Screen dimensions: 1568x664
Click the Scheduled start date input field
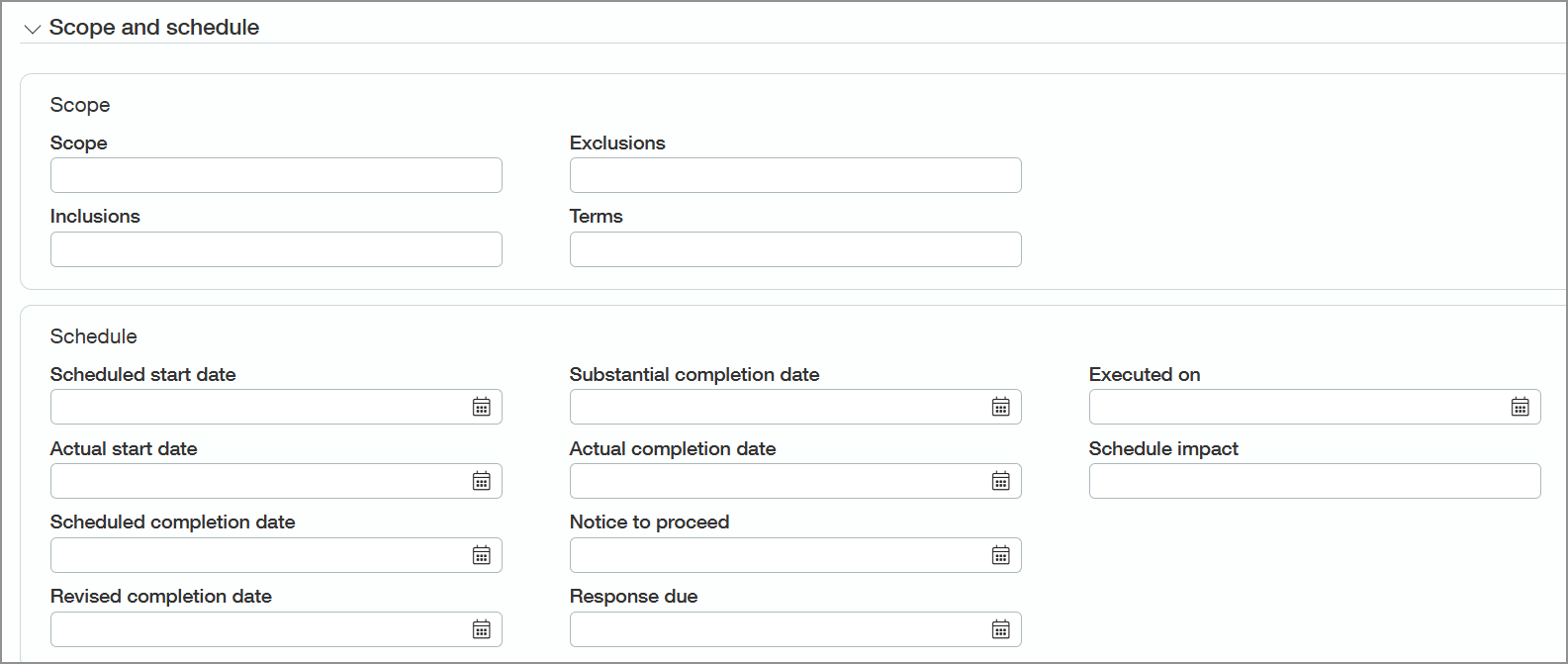coord(247,406)
